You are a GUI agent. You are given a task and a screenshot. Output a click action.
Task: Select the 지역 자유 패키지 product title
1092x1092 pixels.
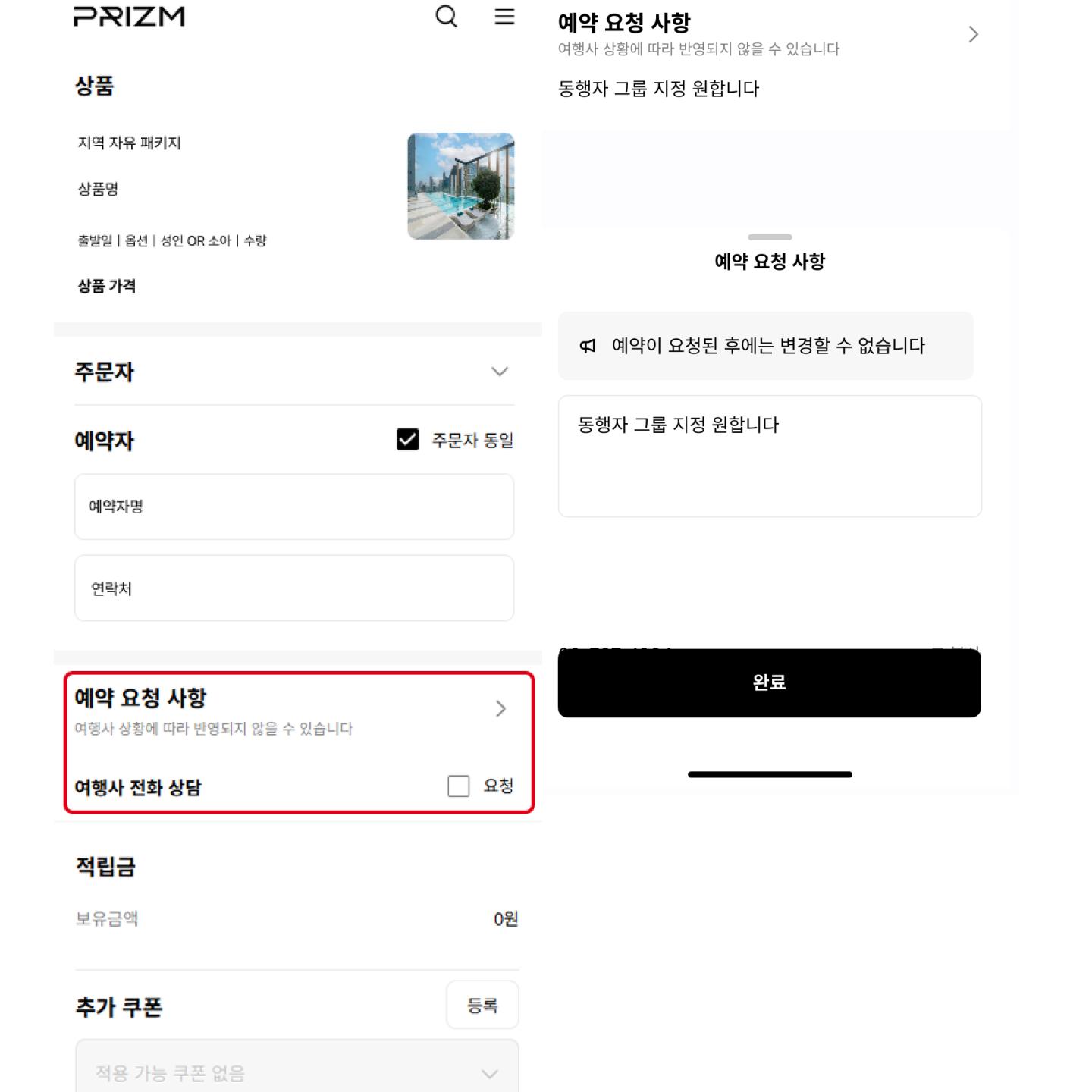point(130,143)
